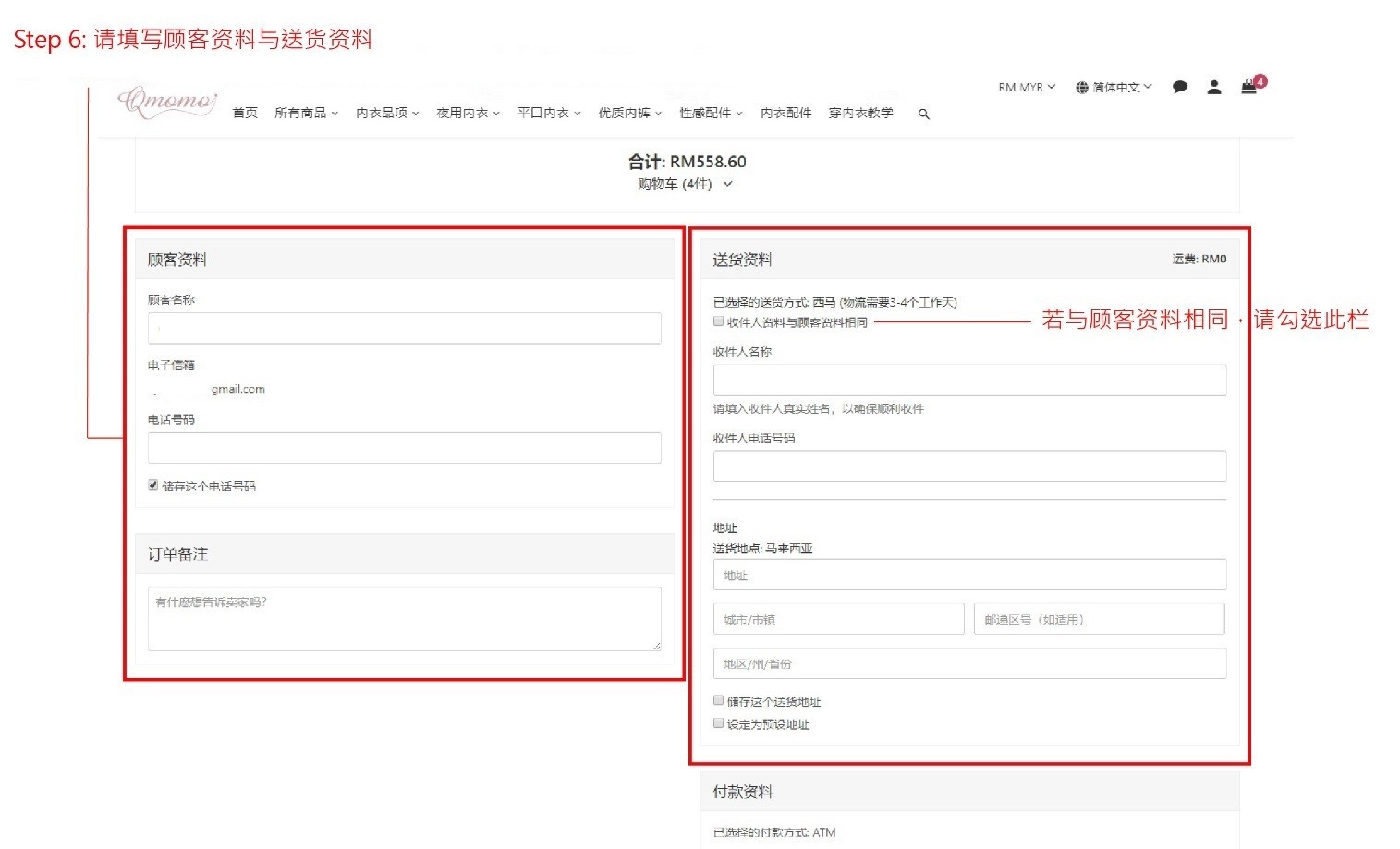Screen dimensions: 1400x849
Task: Open the chat message bubble icon
Action: [1179, 87]
